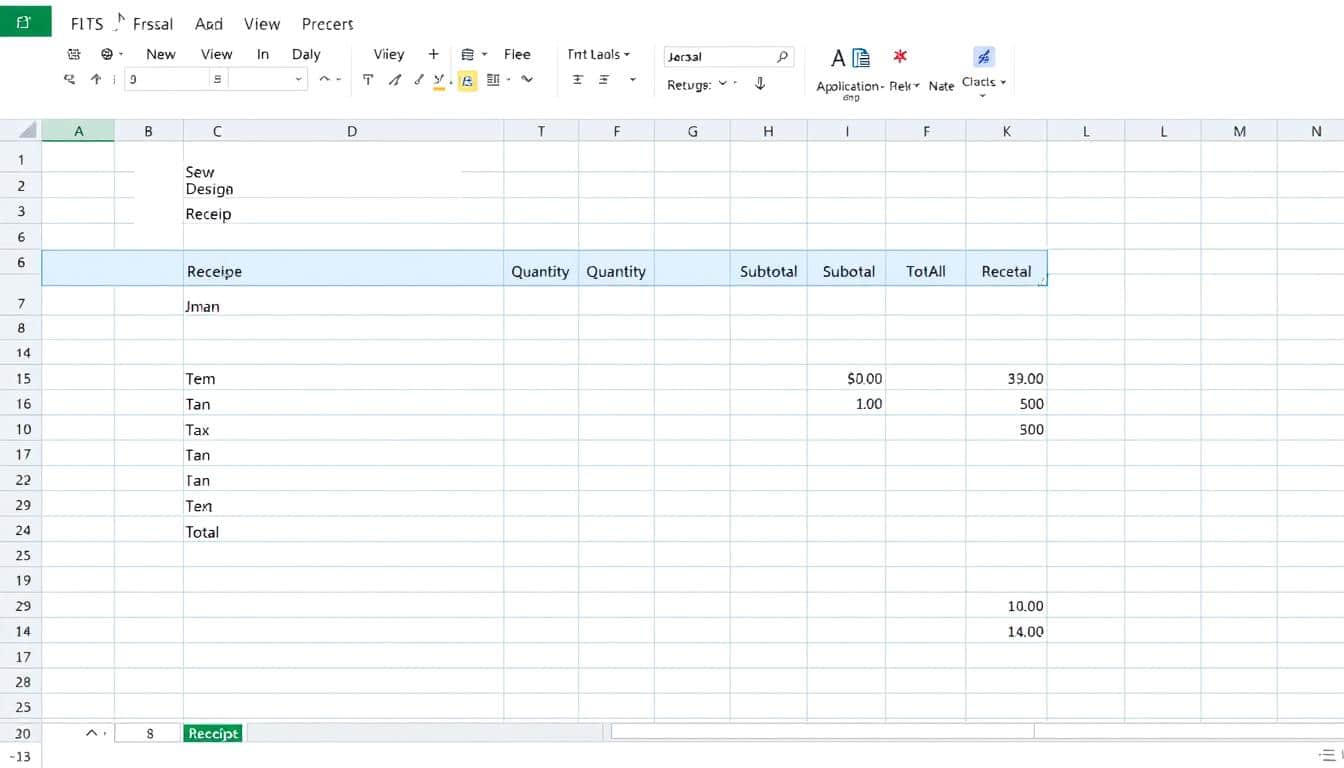Click the grid icon left of New
1344x768 pixels.
74,54
